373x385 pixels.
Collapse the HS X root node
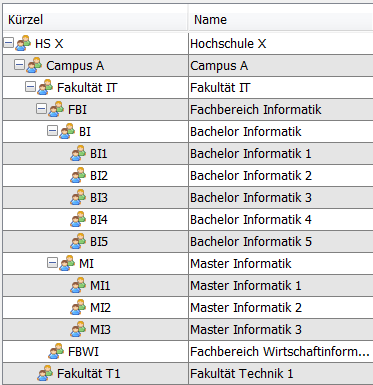point(8,43)
